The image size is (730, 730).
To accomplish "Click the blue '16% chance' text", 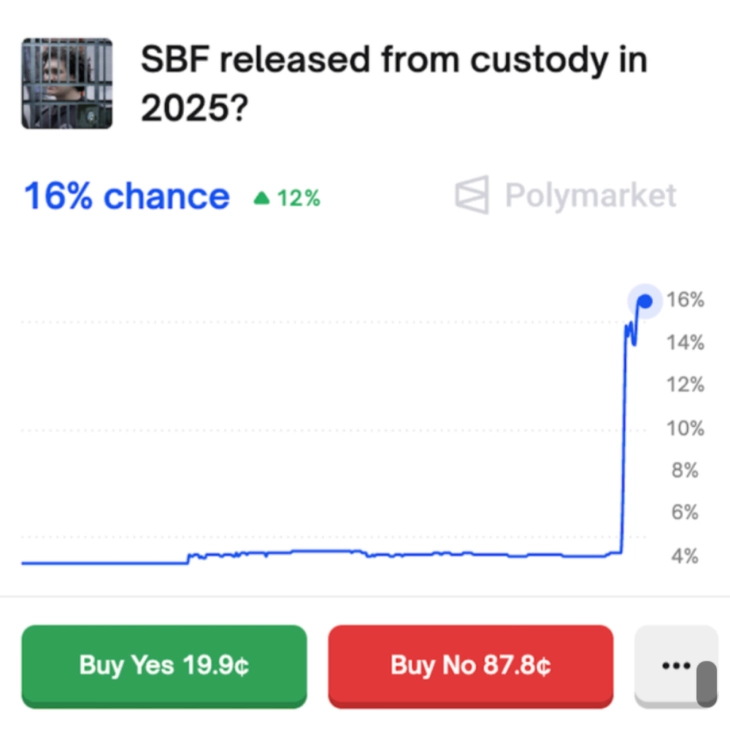I will (x=126, y=196).
